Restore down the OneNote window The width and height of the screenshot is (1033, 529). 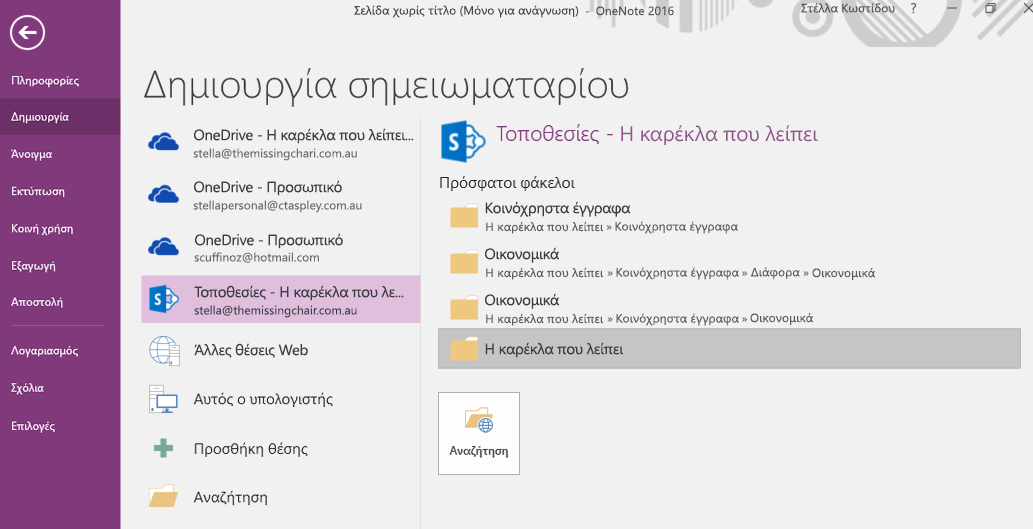point(990,9)
